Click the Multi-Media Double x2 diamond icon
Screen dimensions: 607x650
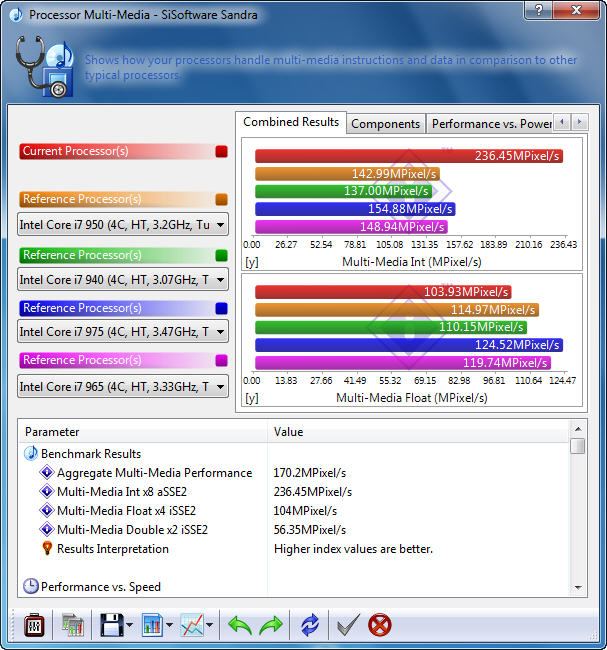tap(47, 529)
